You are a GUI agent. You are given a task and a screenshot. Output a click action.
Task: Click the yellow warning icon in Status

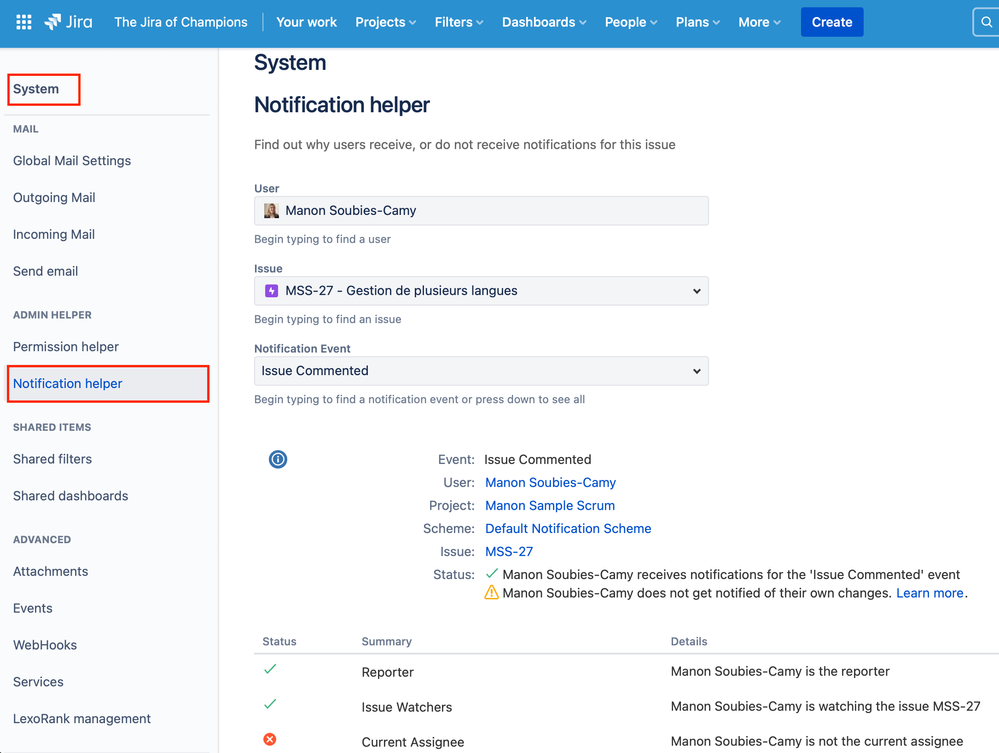[x=491, y=593]
